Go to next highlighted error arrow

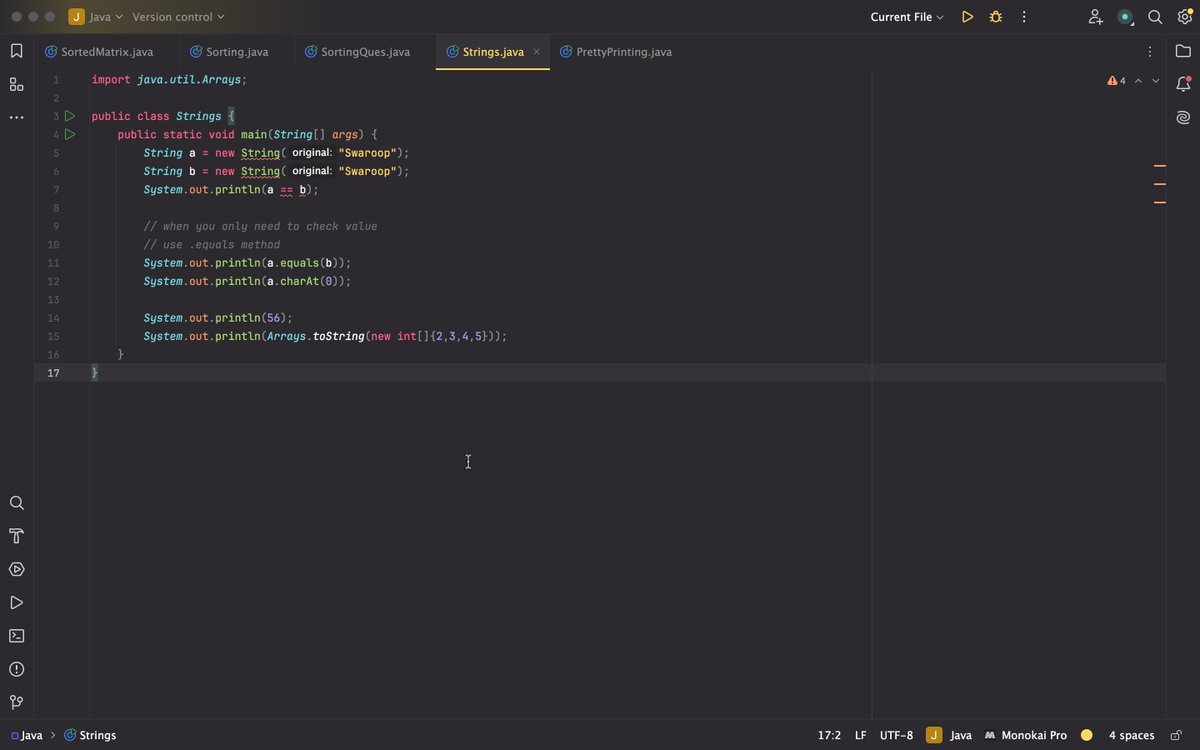click(1156, 81)
